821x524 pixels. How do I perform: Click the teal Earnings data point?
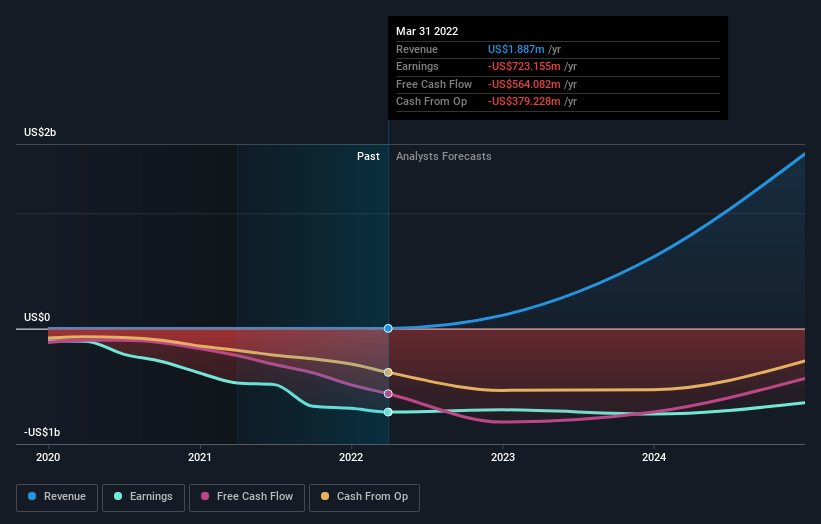pyautogui.click(x=388, y=412)
